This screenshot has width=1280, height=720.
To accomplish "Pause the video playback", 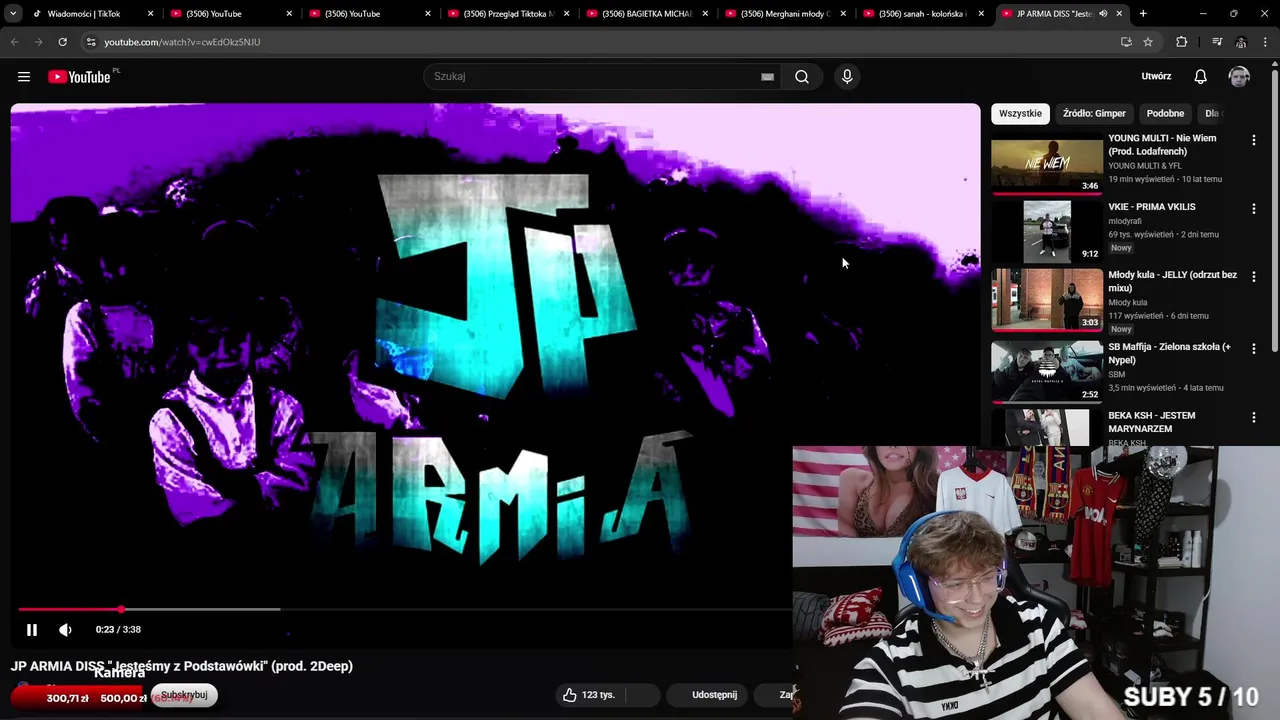I will click(x=32, y=630).
